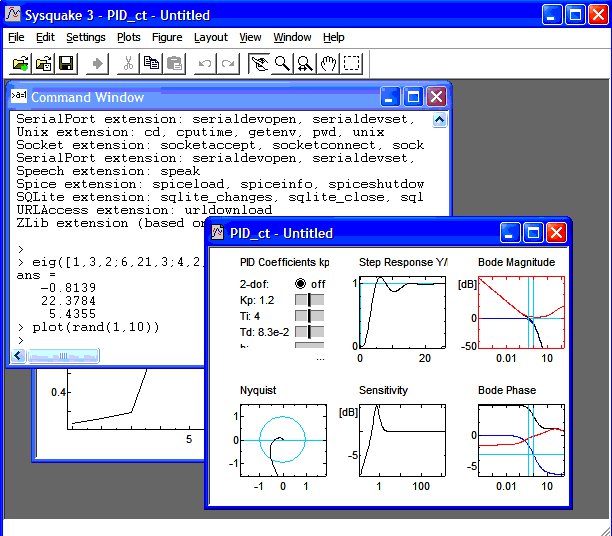Click the 5.4355 result value
This screenshot has height=536, width=612.
click(72, 314)
